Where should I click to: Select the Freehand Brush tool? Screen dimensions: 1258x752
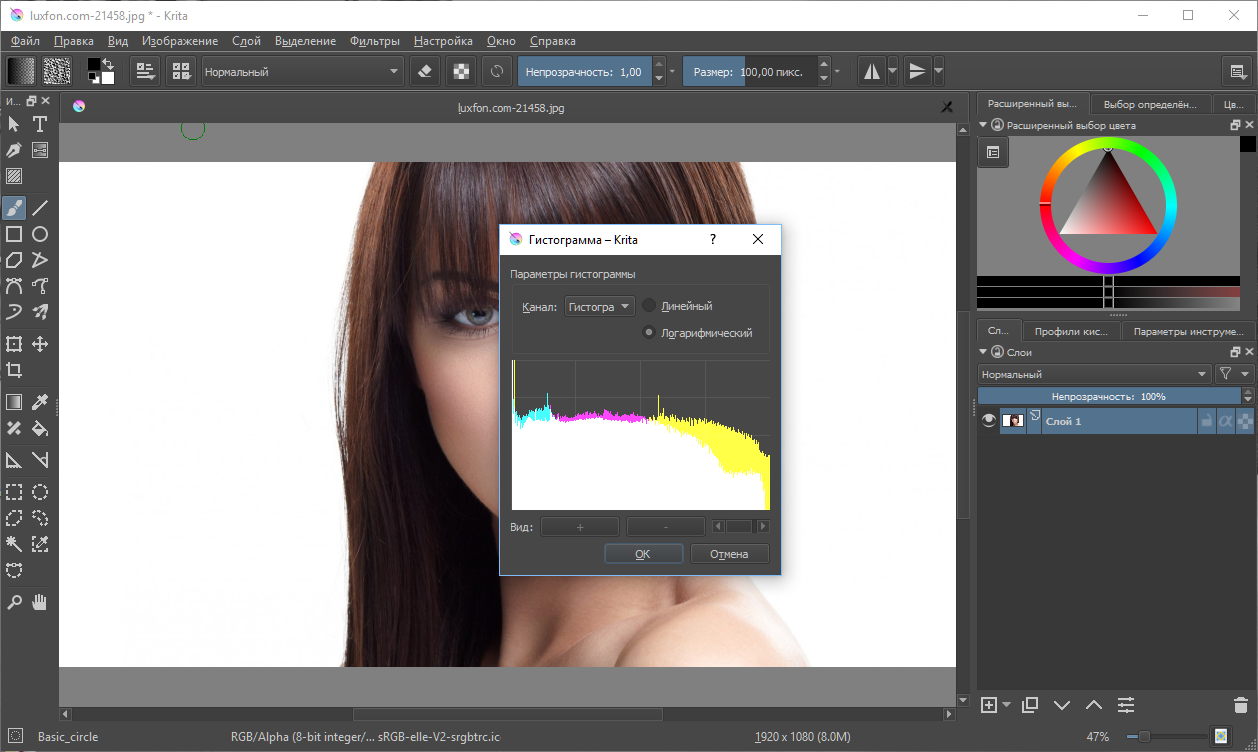[x=14, y=208]
